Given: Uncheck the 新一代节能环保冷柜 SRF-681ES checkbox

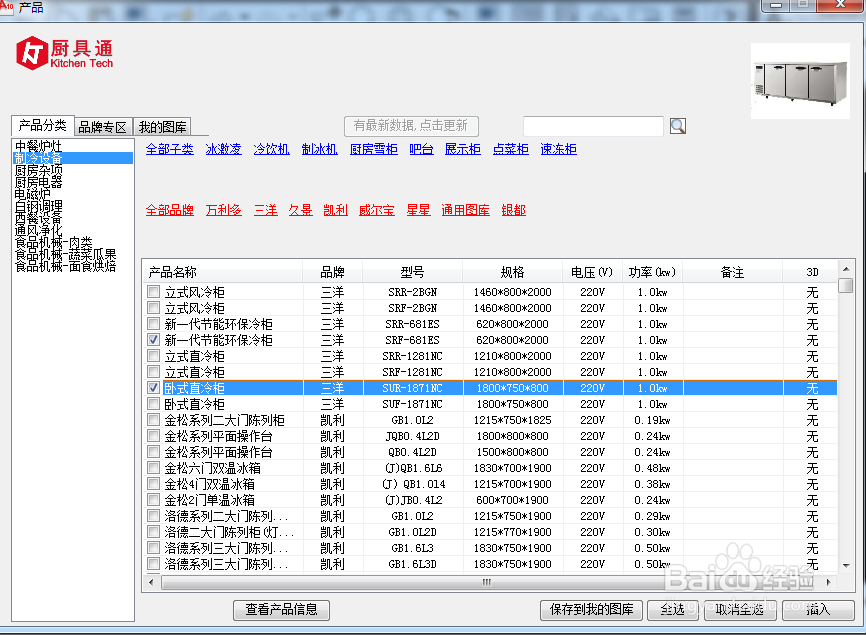Looking at the screenshot, I should coord(154,340).
